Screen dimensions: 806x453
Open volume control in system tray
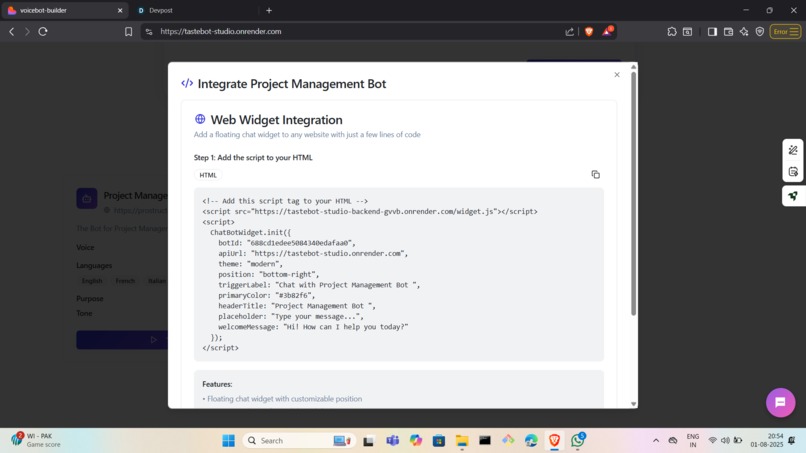click(x=725, y=441)
